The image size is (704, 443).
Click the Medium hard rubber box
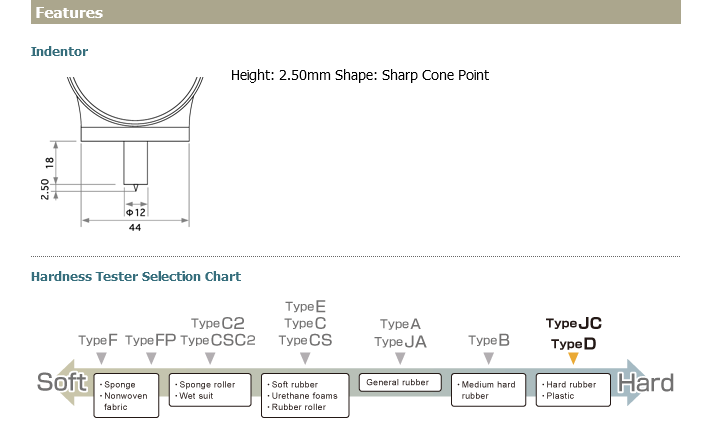[489, 389]
